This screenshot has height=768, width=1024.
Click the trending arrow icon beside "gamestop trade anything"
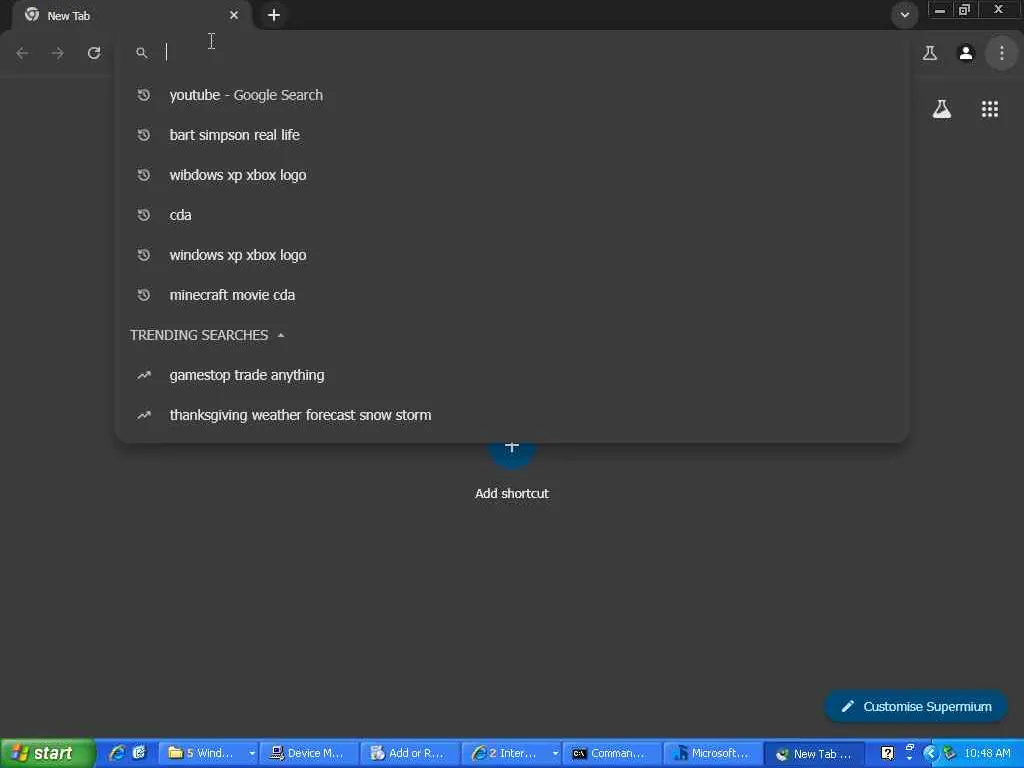[x=144, y=376]
